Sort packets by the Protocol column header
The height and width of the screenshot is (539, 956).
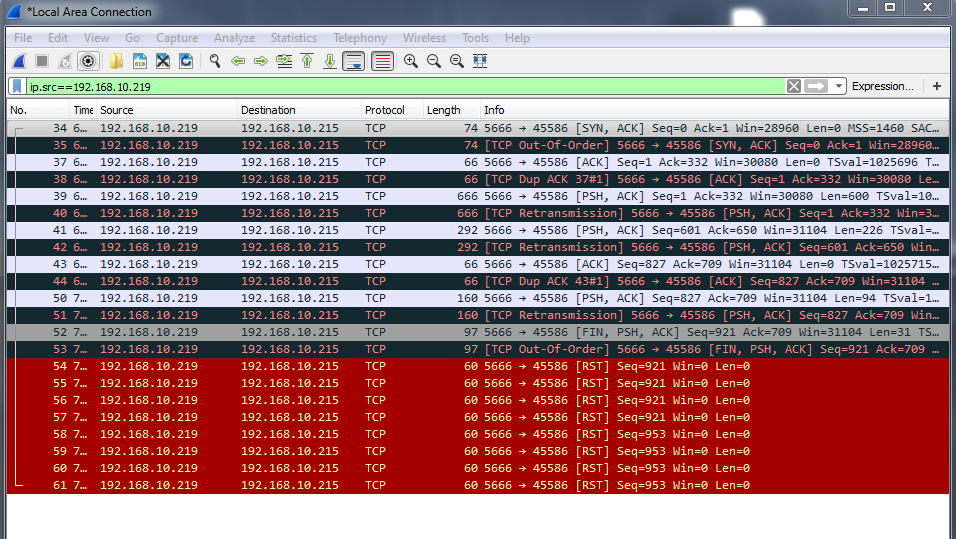384,110
